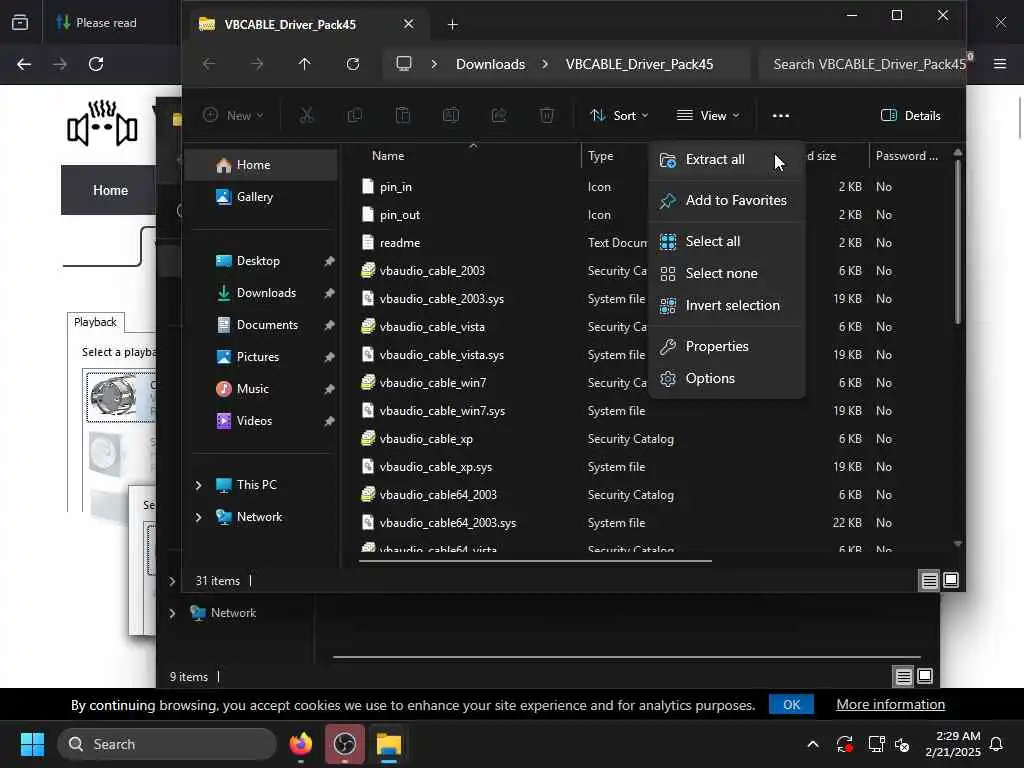Show hidden system tray icons
The image size is (1024, 768).
click(813, 744)
